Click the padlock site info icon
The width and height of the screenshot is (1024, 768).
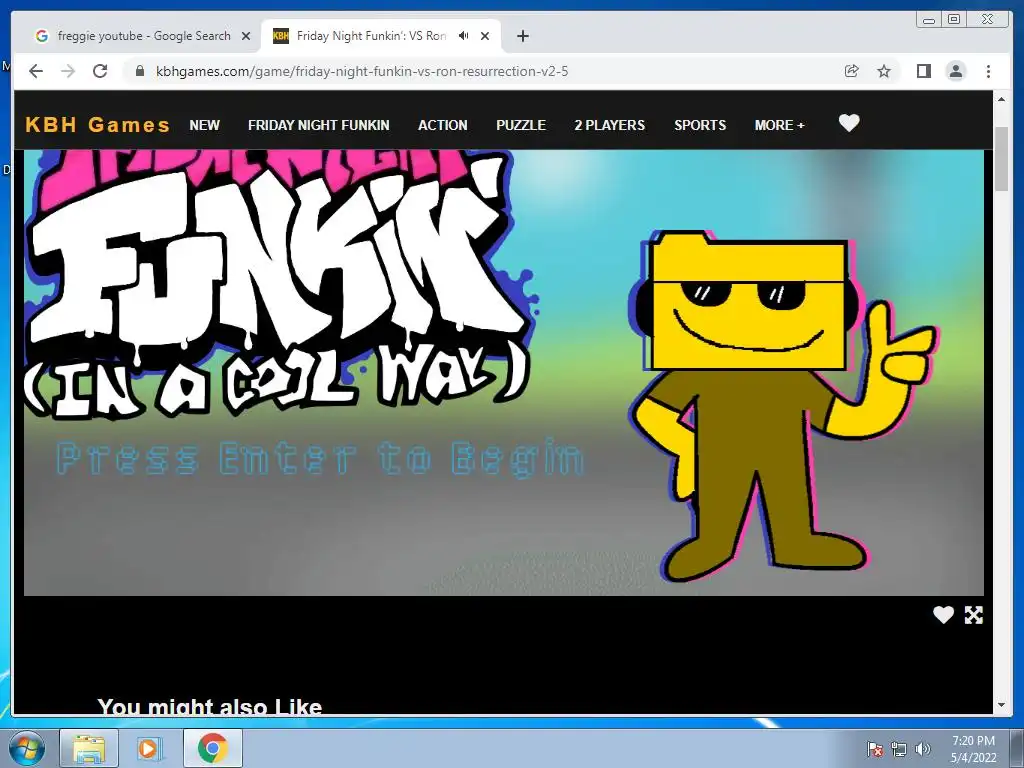(x=140, y=71)
